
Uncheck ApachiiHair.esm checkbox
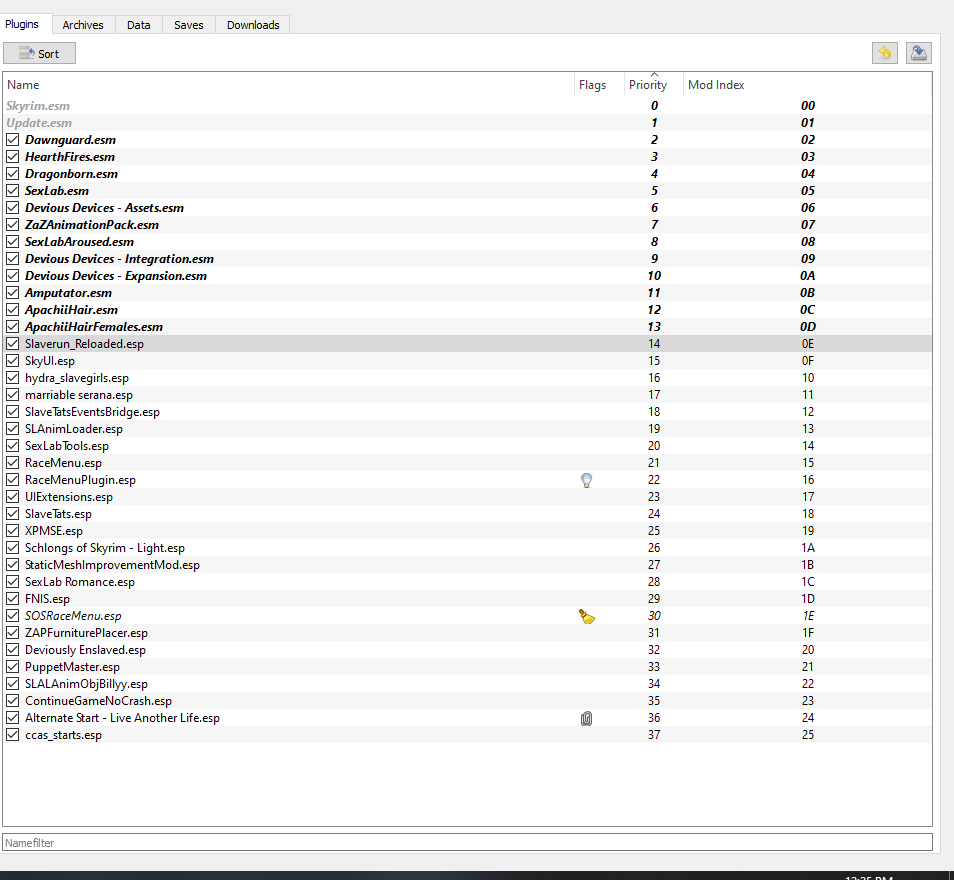coord(13,310)
